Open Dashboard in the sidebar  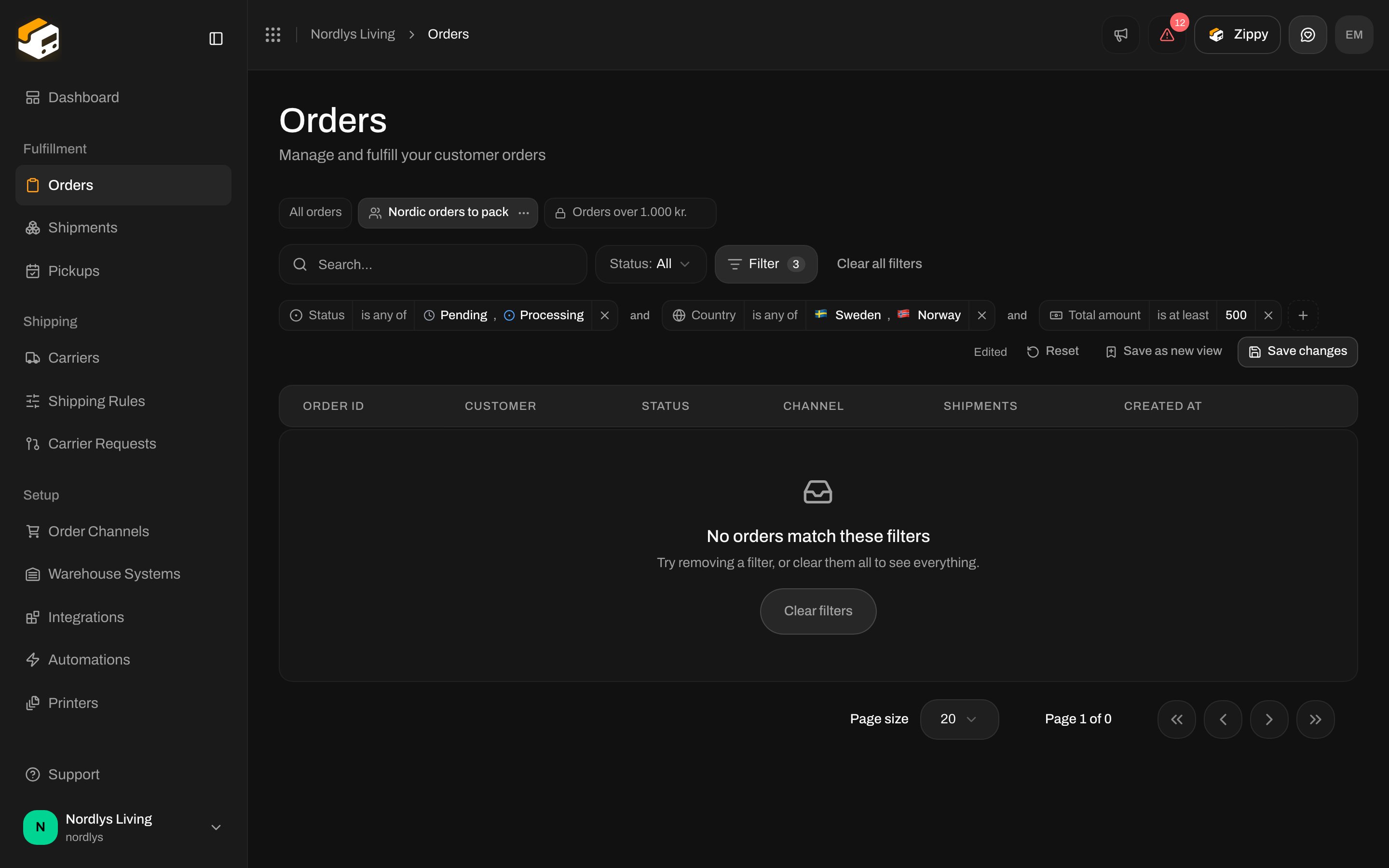tap(123, 97)
